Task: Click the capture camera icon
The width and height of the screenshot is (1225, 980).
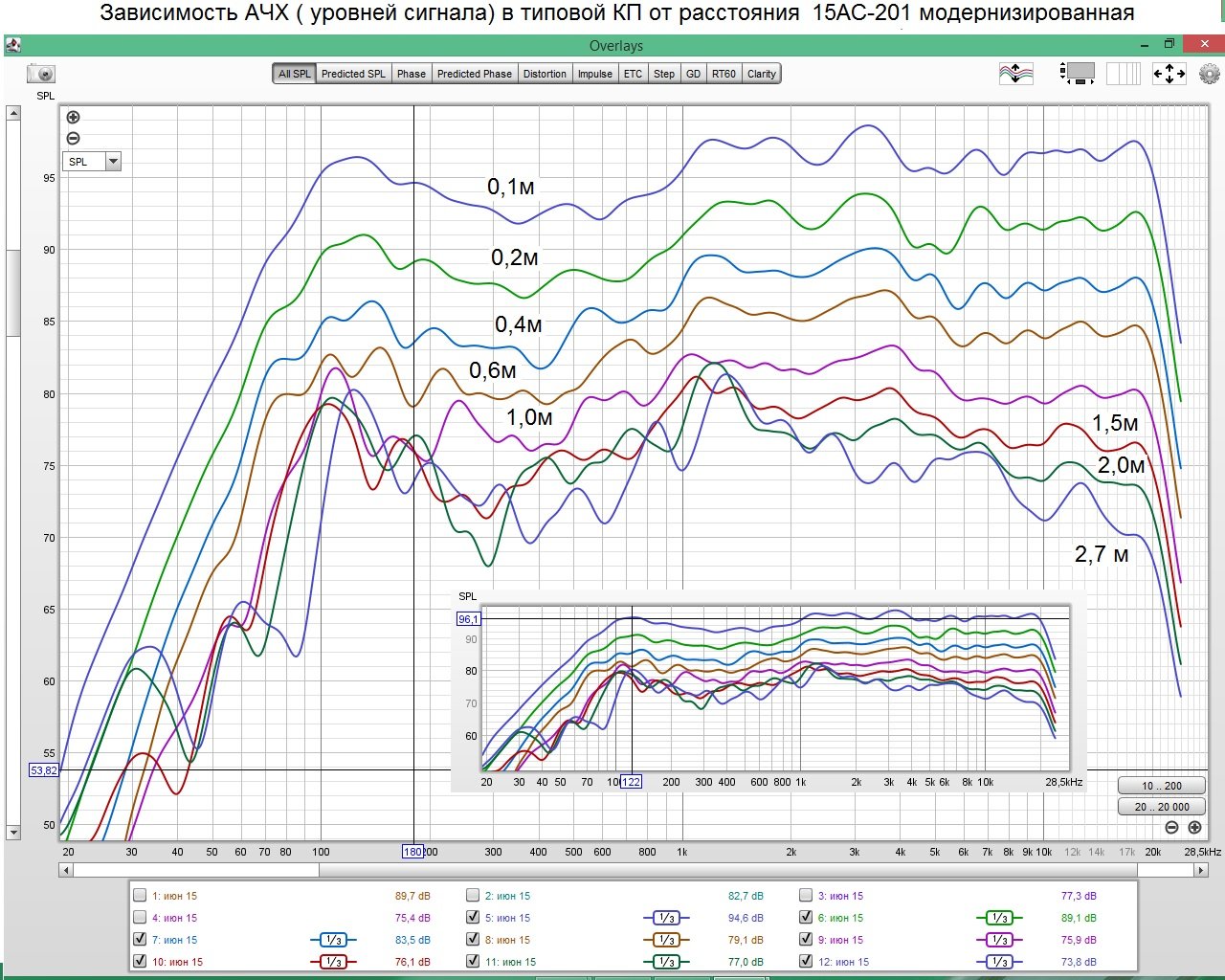Action: pyautogui.click(x=41, y=74)
